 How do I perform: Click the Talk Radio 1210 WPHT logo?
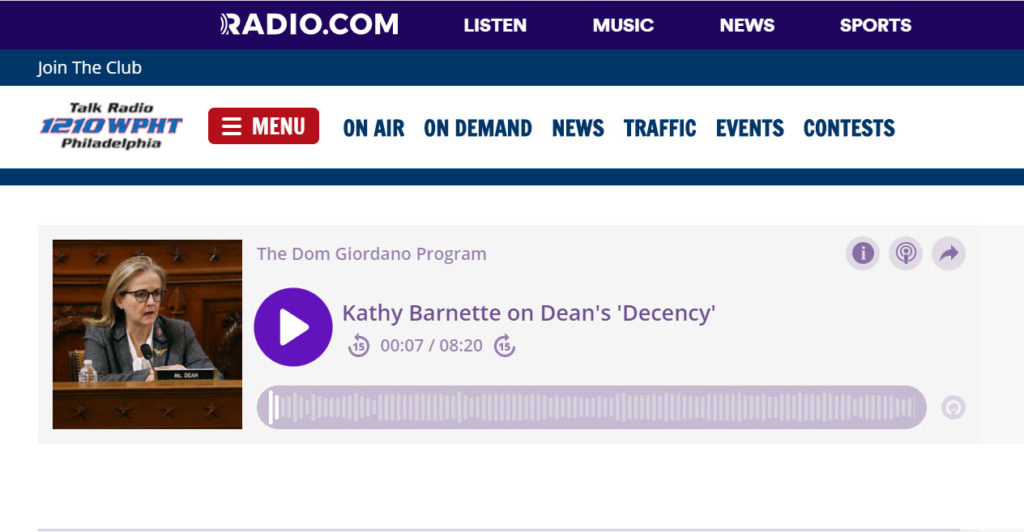111,126
